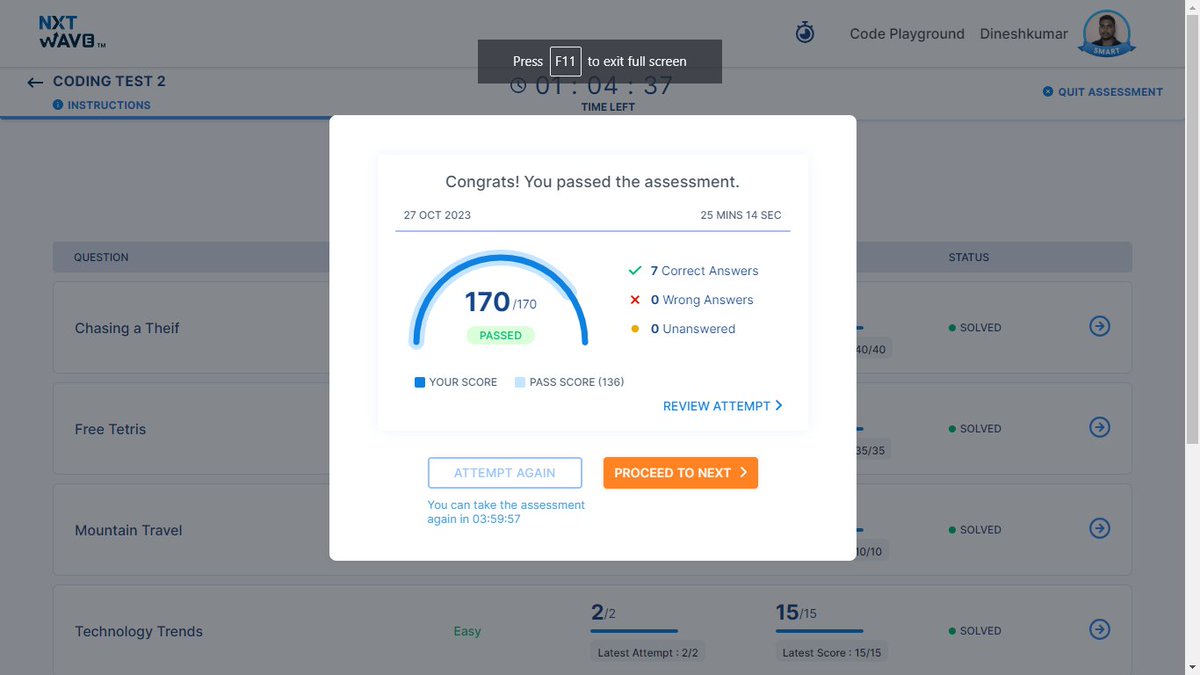Open the Chasing a Theif question arrow

pos(1100,326)
